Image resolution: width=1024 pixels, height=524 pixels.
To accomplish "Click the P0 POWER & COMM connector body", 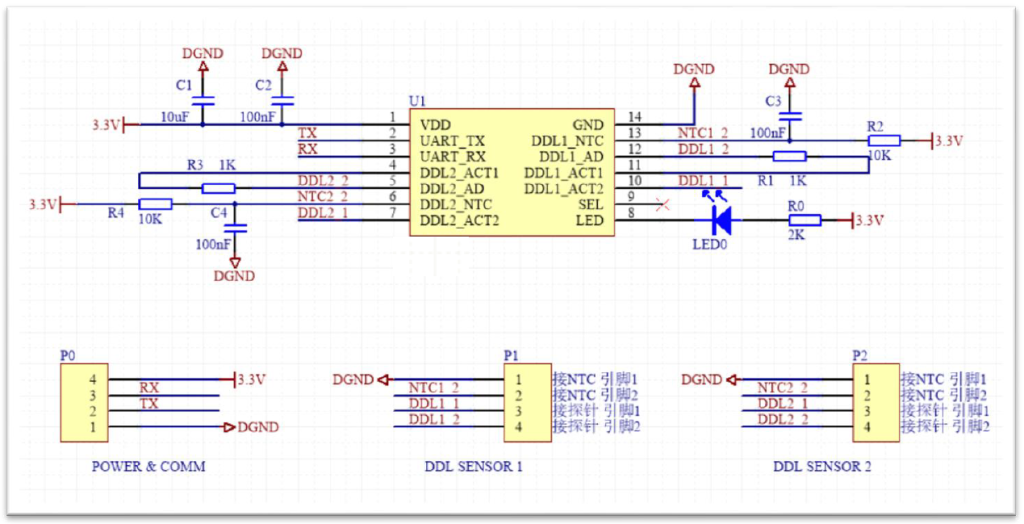I will [83, 403].
